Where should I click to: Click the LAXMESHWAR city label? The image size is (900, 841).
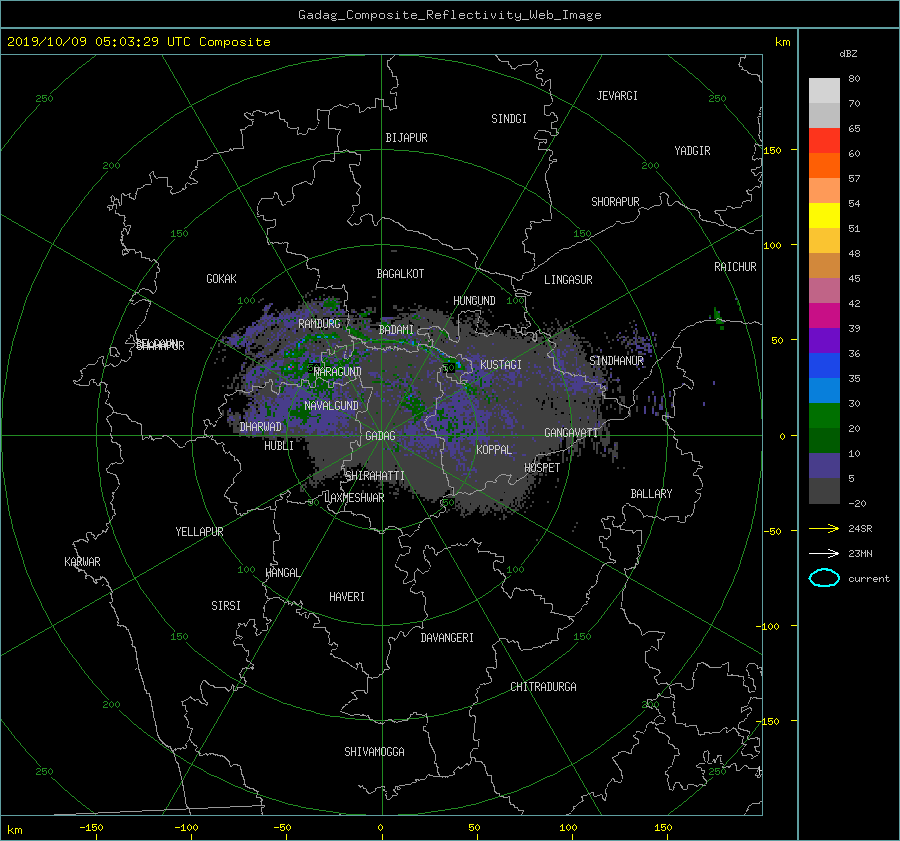click(354, 498)
